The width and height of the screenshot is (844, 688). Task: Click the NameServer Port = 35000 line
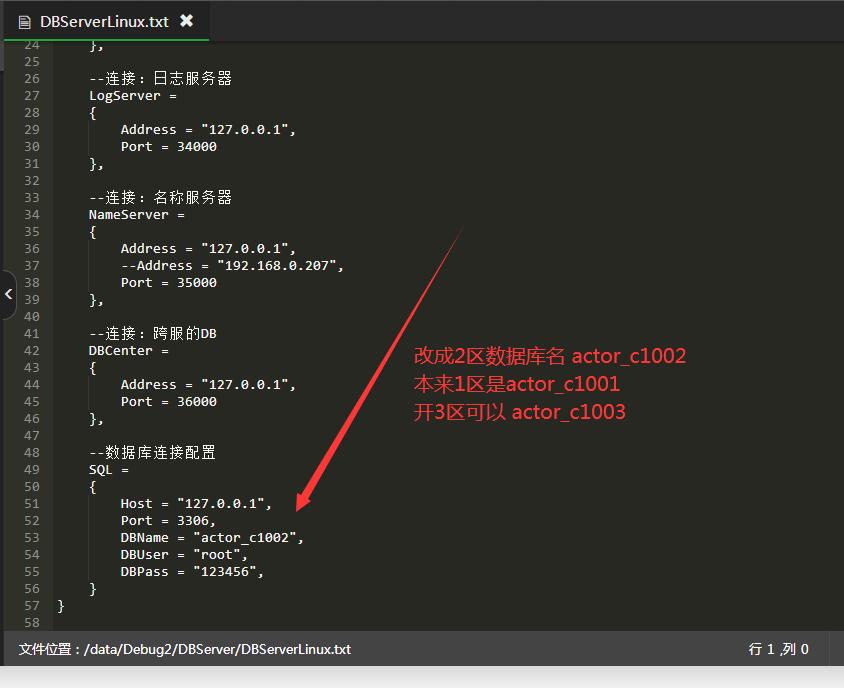[168, 282]
